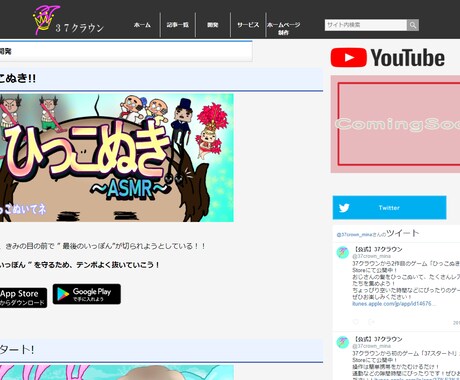
Task: Click avatar of the ひっこぬき tweet
Action: pyautogui.click(x=343, y=252)
